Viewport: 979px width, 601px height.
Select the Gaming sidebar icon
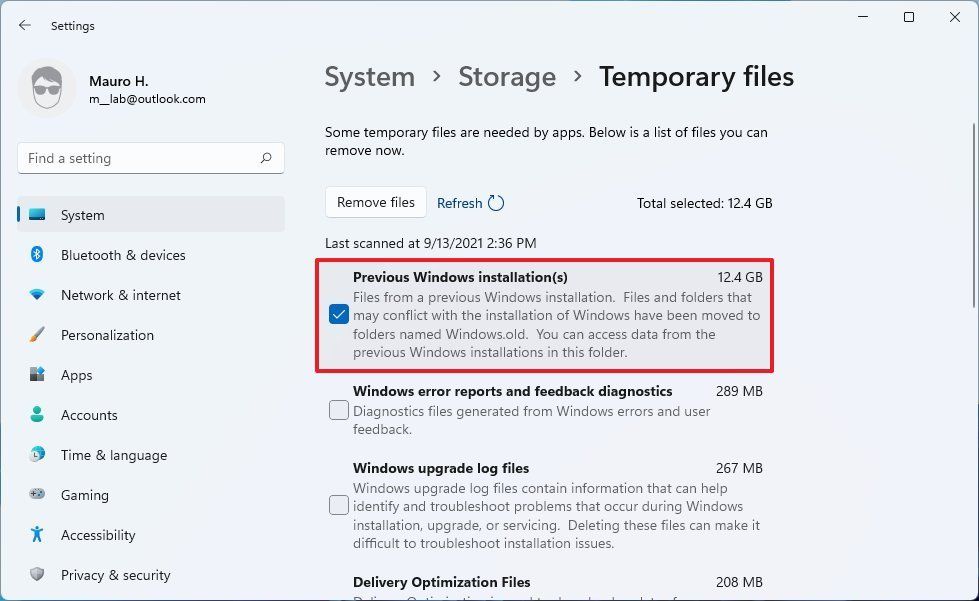(39, 495)
